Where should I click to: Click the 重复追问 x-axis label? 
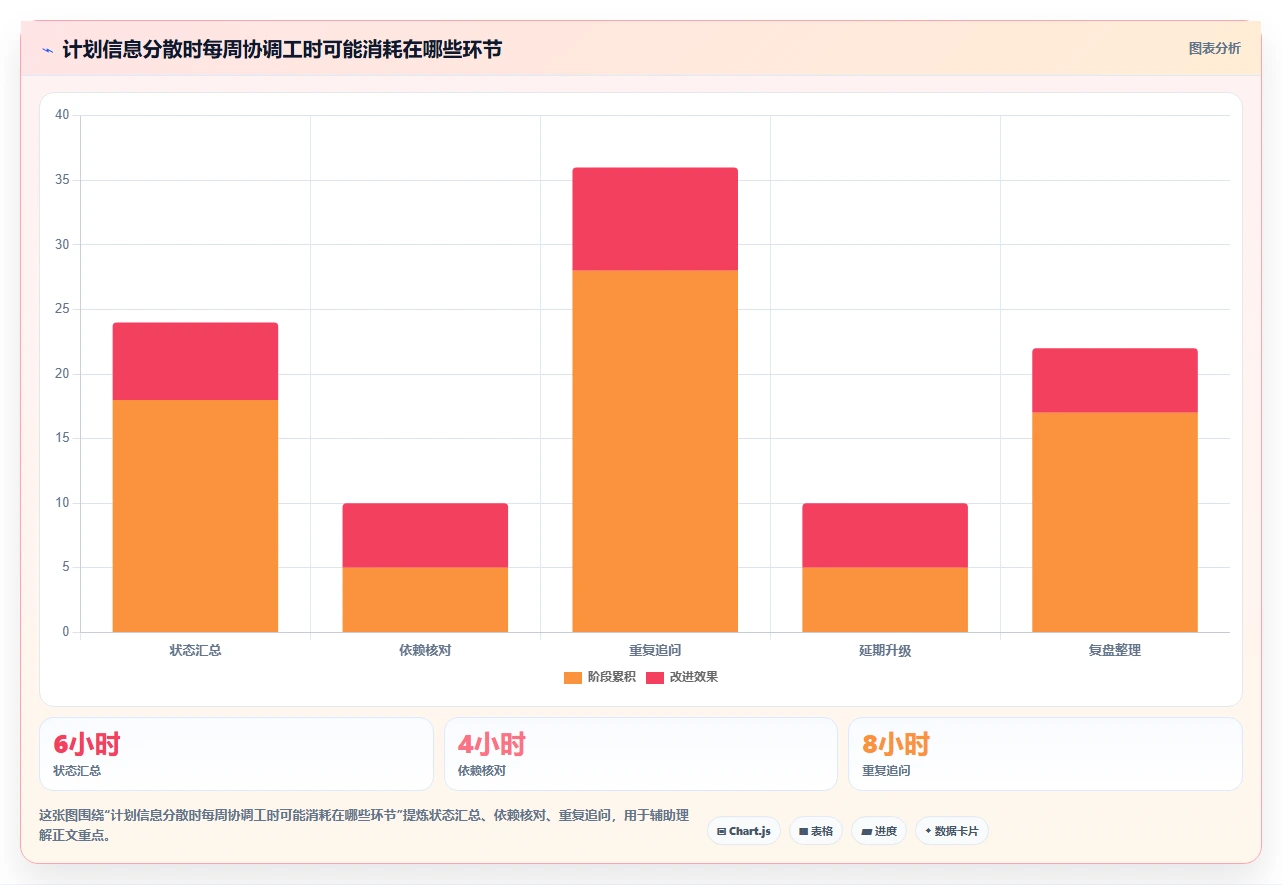tap(655, 650)
